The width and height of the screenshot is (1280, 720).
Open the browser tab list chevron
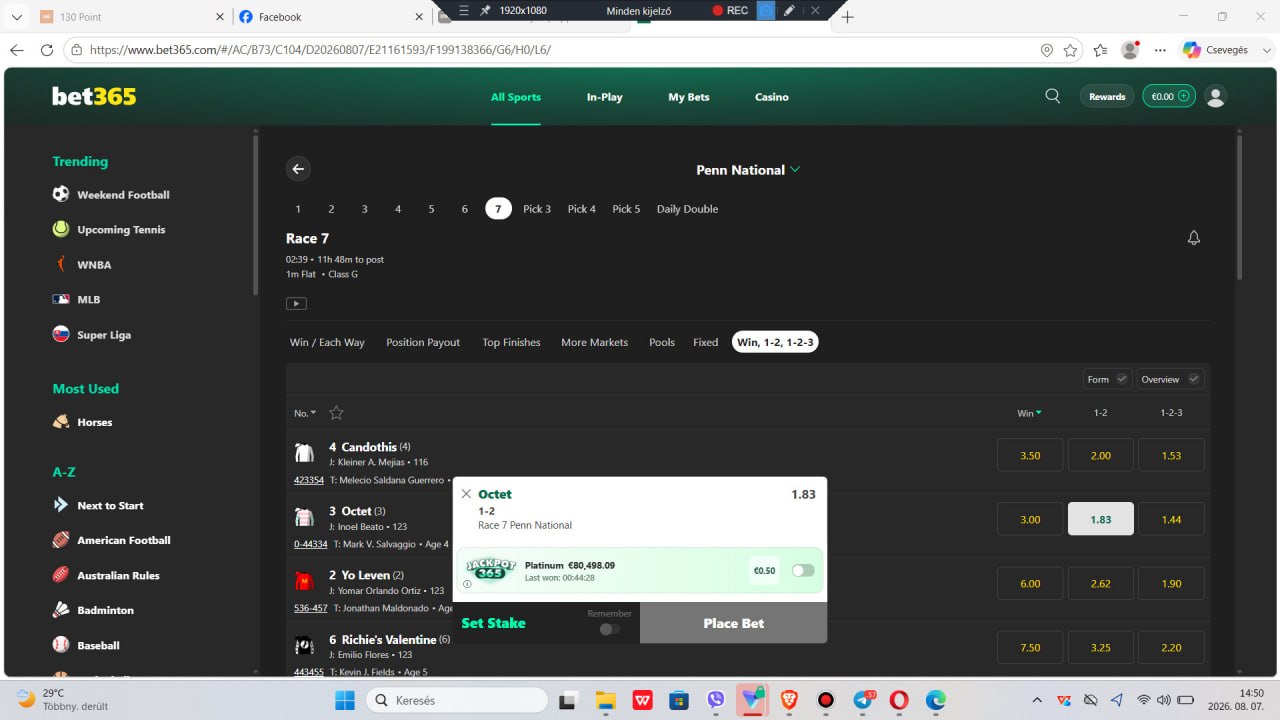point(16,17)
